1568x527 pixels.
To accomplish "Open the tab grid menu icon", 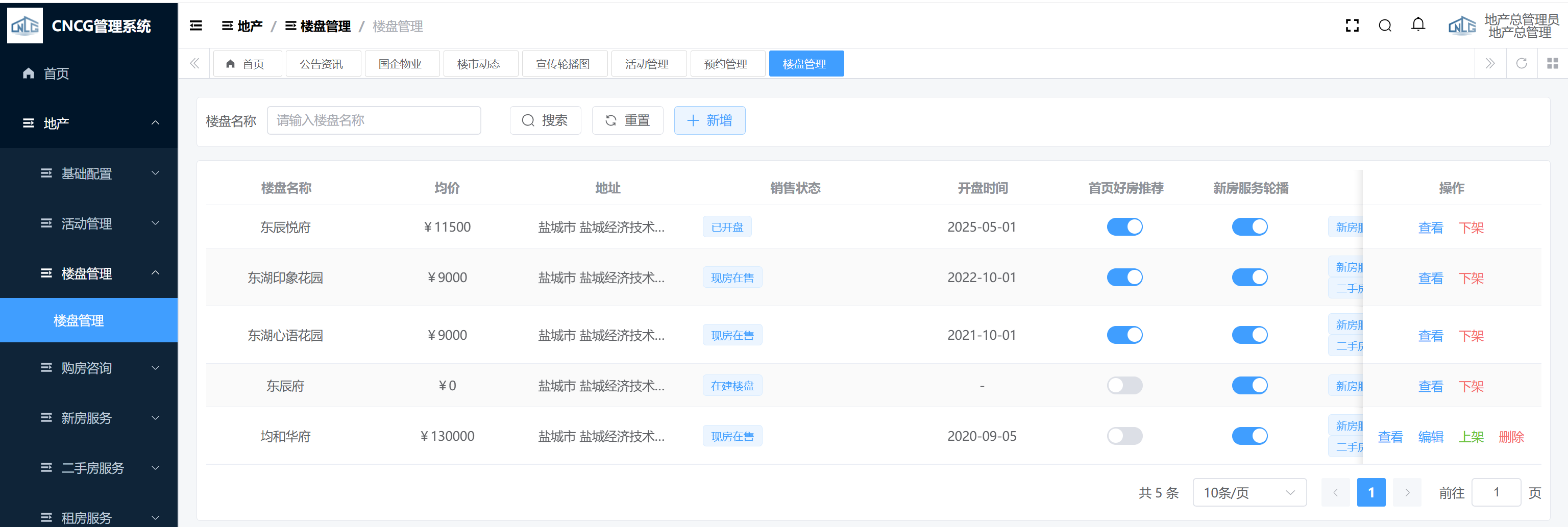I will [1552, 63].
